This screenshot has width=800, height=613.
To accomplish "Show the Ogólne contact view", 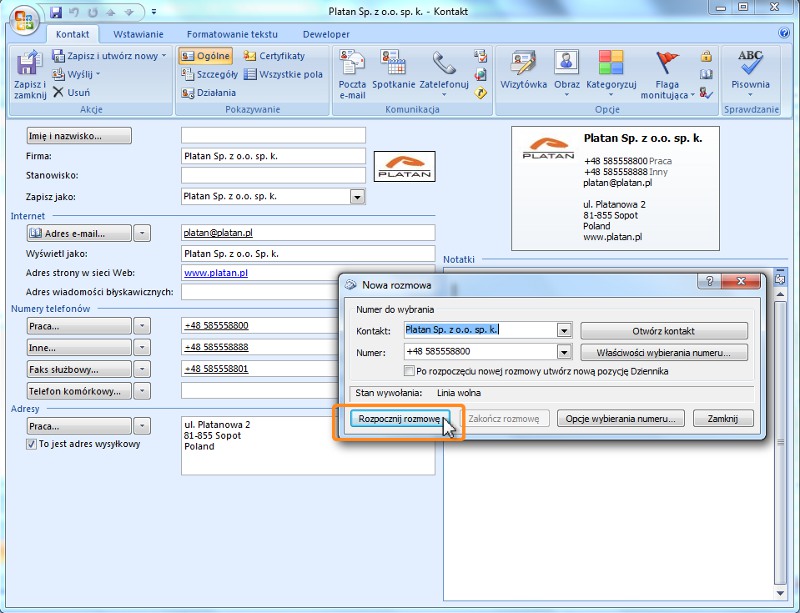I will click(206, 56).
